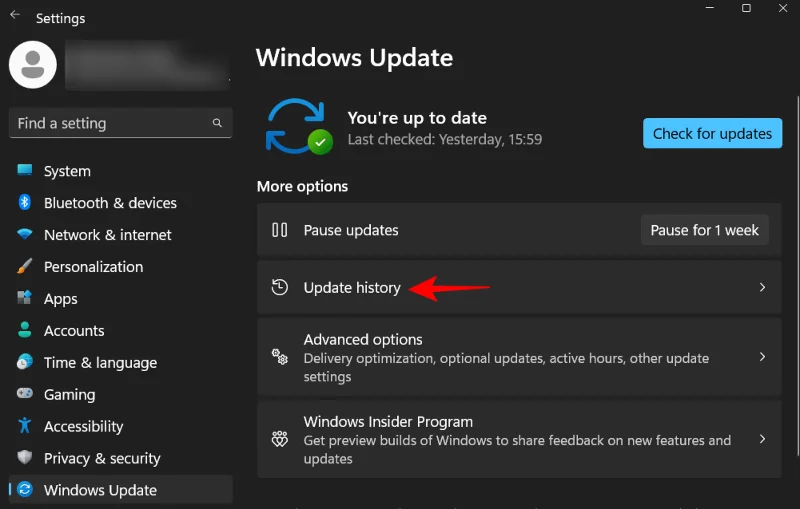This screenshot has width=800, height=509.
Task: Open Accessibility settings
Action: pyautogui.click(x=120, y=426)
